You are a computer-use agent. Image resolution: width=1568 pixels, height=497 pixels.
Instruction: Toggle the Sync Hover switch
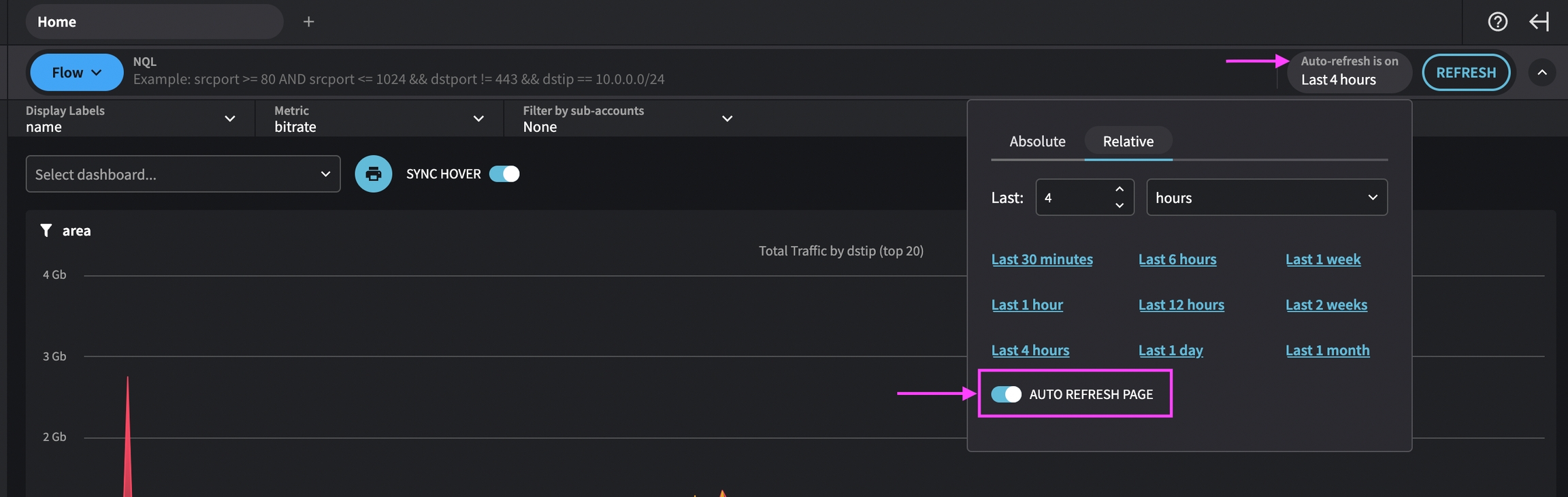[504, 174]
